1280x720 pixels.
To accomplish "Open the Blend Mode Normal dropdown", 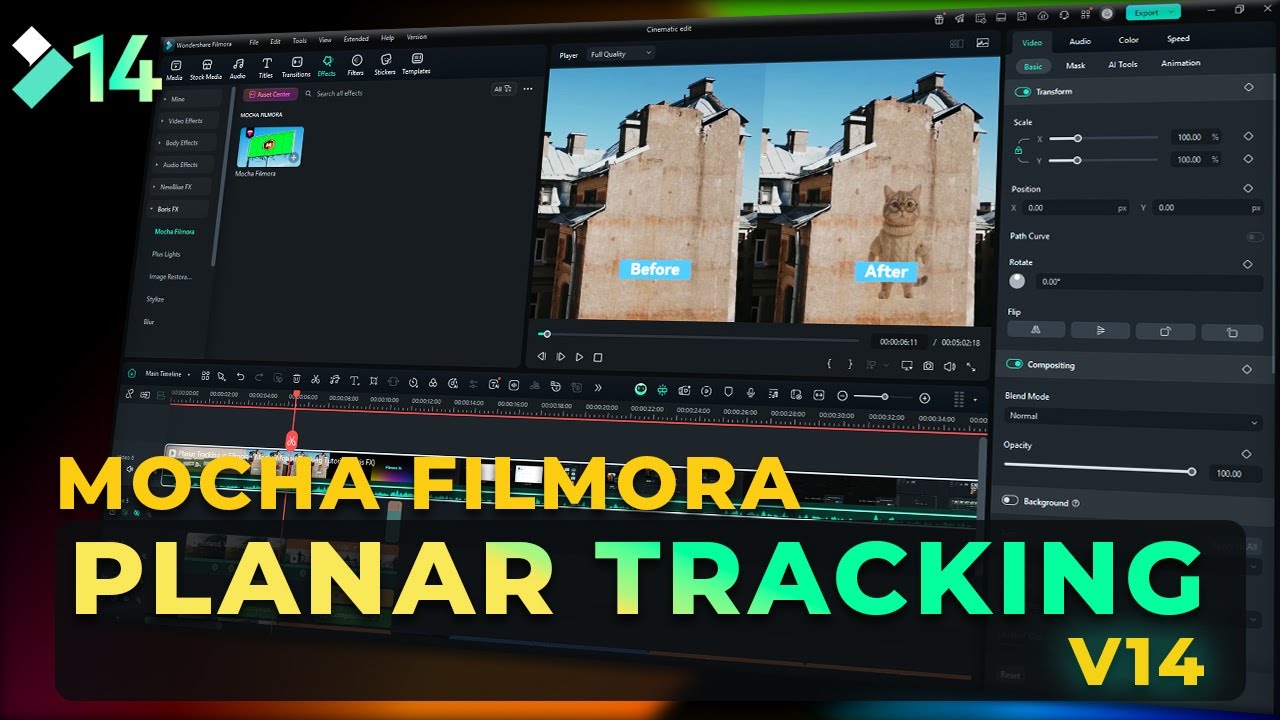I will pyautogui.click(x=1133, y=418).
